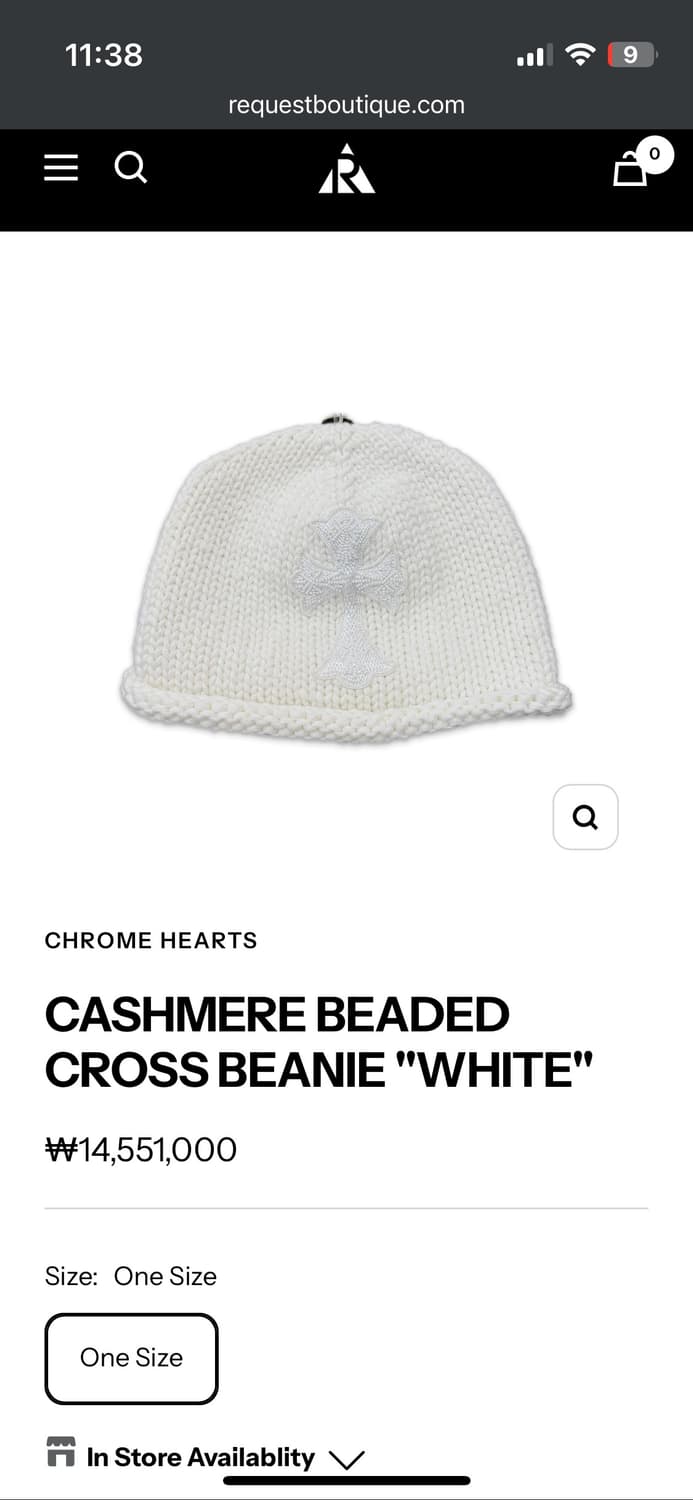Open the shopping bag cart
Image resolution: width=693 pixels, height=1500 pixels.
pos(630,168)
